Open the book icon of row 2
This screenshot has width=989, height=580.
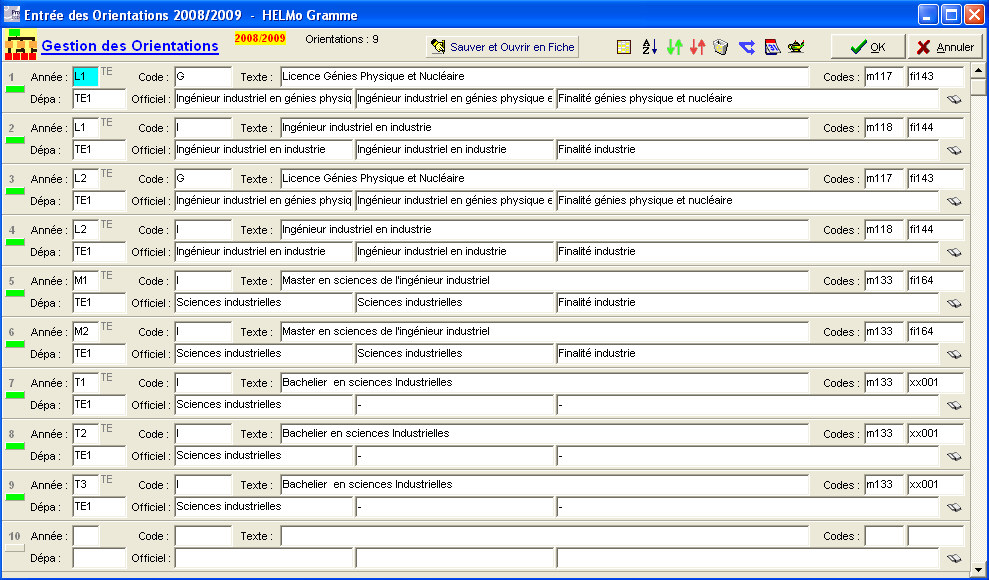pyautogui.click(x=954, y=150)
